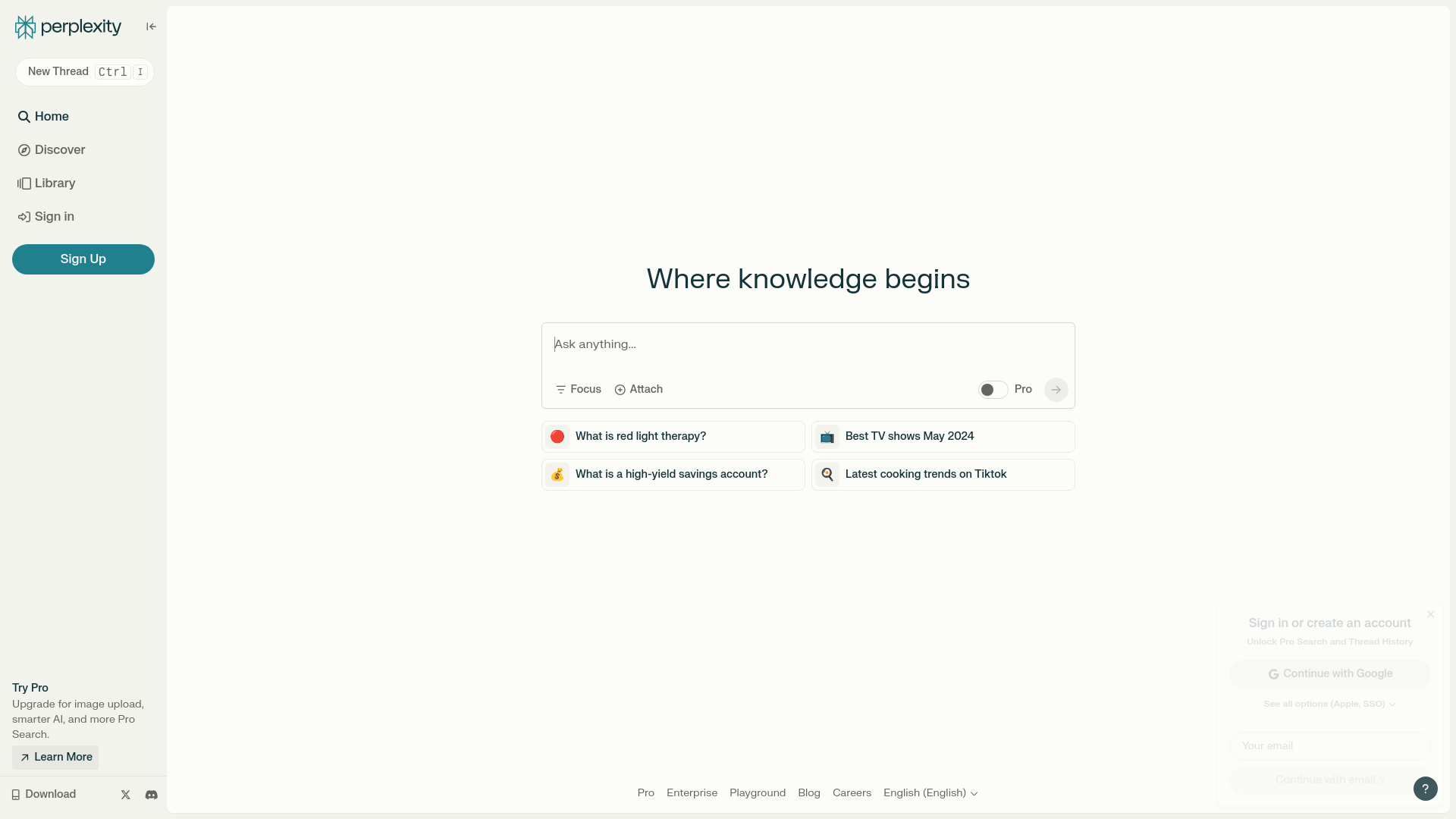Go to the Blog link
This screenshot has height=819, width=1456.
click(809, 793)
